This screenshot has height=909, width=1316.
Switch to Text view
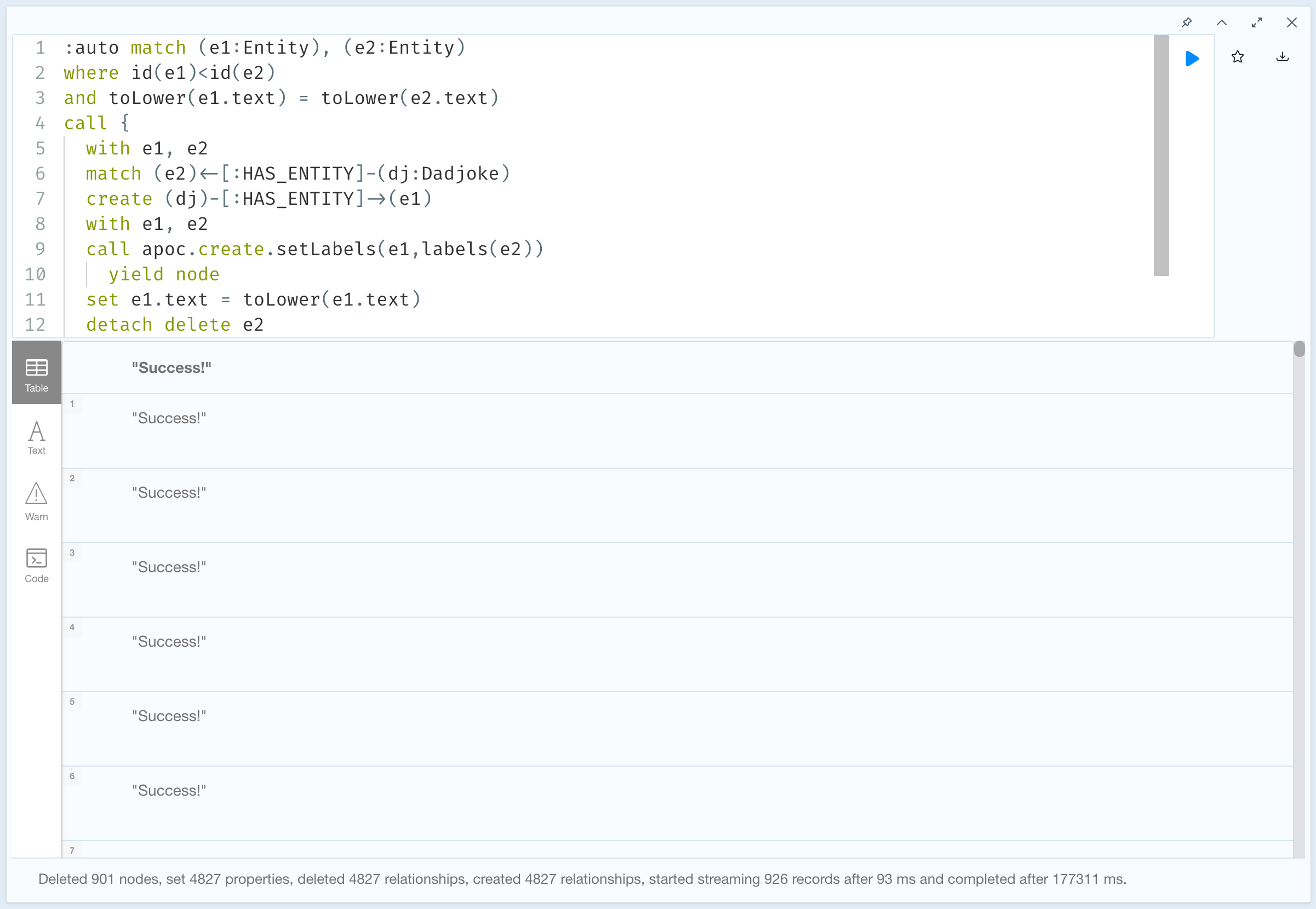(x=37, y=438)
